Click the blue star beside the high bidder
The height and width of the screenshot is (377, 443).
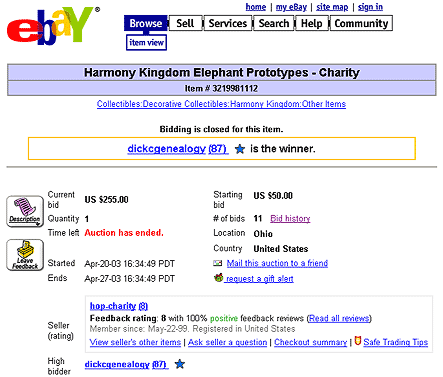click(x=180, y=364)
